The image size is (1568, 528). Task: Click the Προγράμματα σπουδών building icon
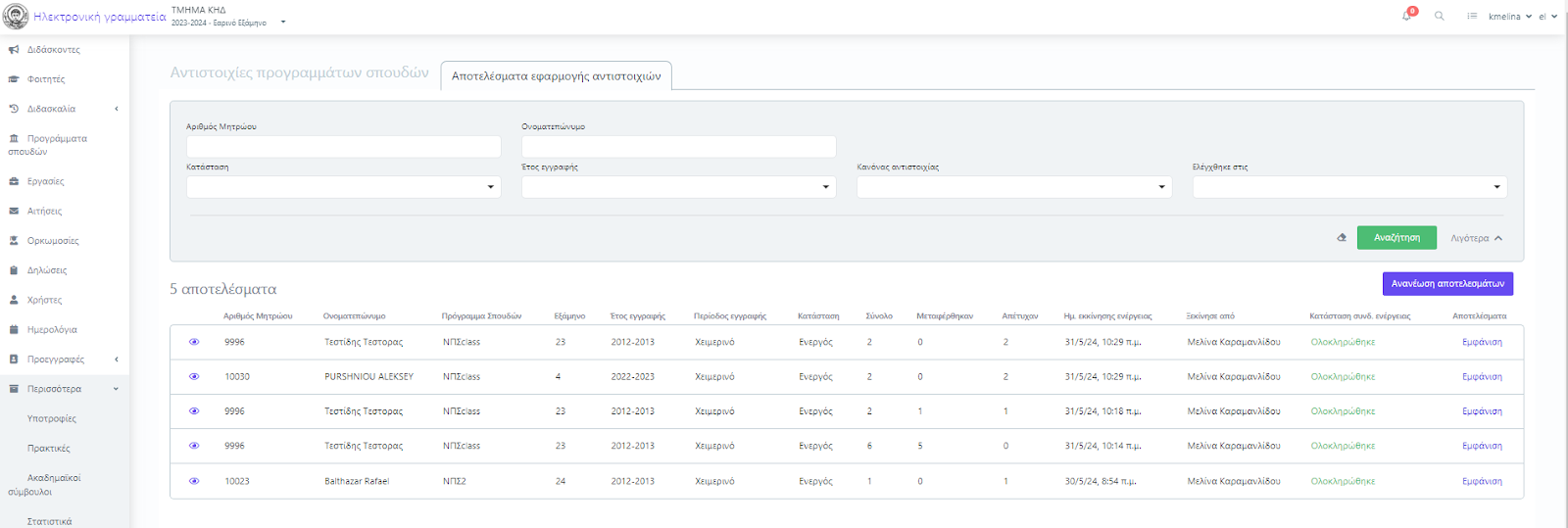pos(14,138)
